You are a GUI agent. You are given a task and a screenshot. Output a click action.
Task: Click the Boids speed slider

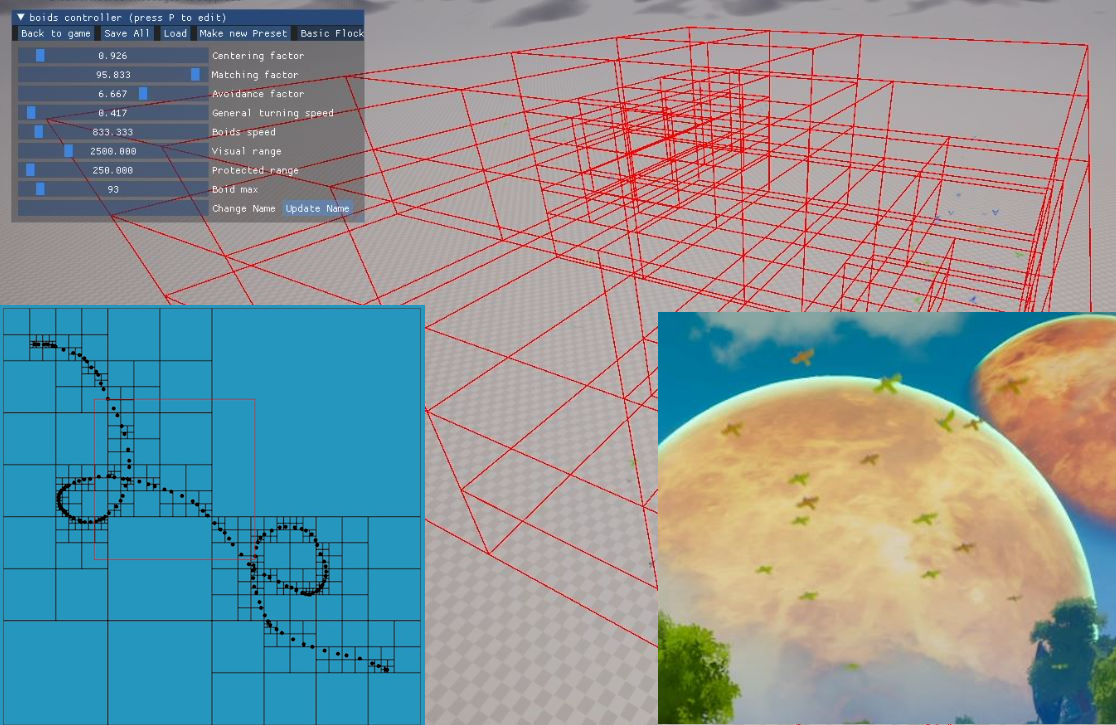(x=113, y=132)
